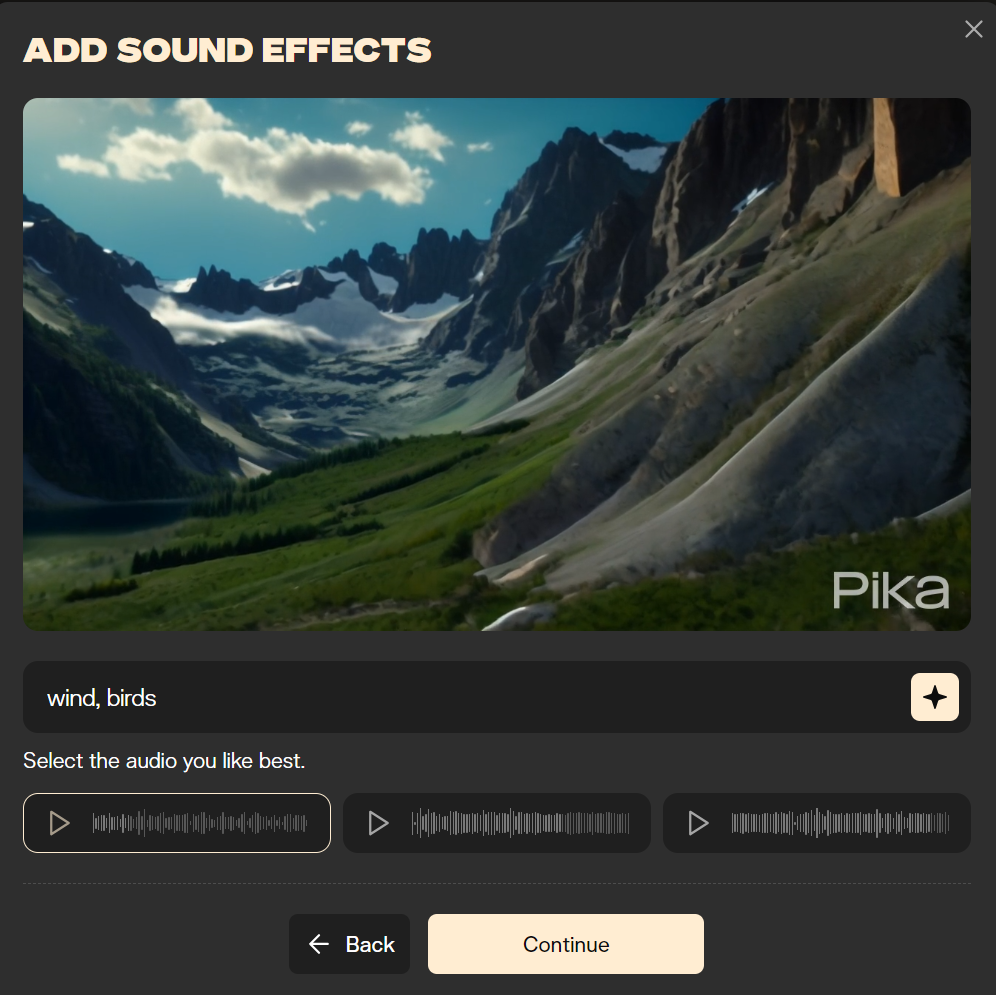The image size is (996, 995).
Task: Go back using the Back button text
Action: tap(370, 944)
